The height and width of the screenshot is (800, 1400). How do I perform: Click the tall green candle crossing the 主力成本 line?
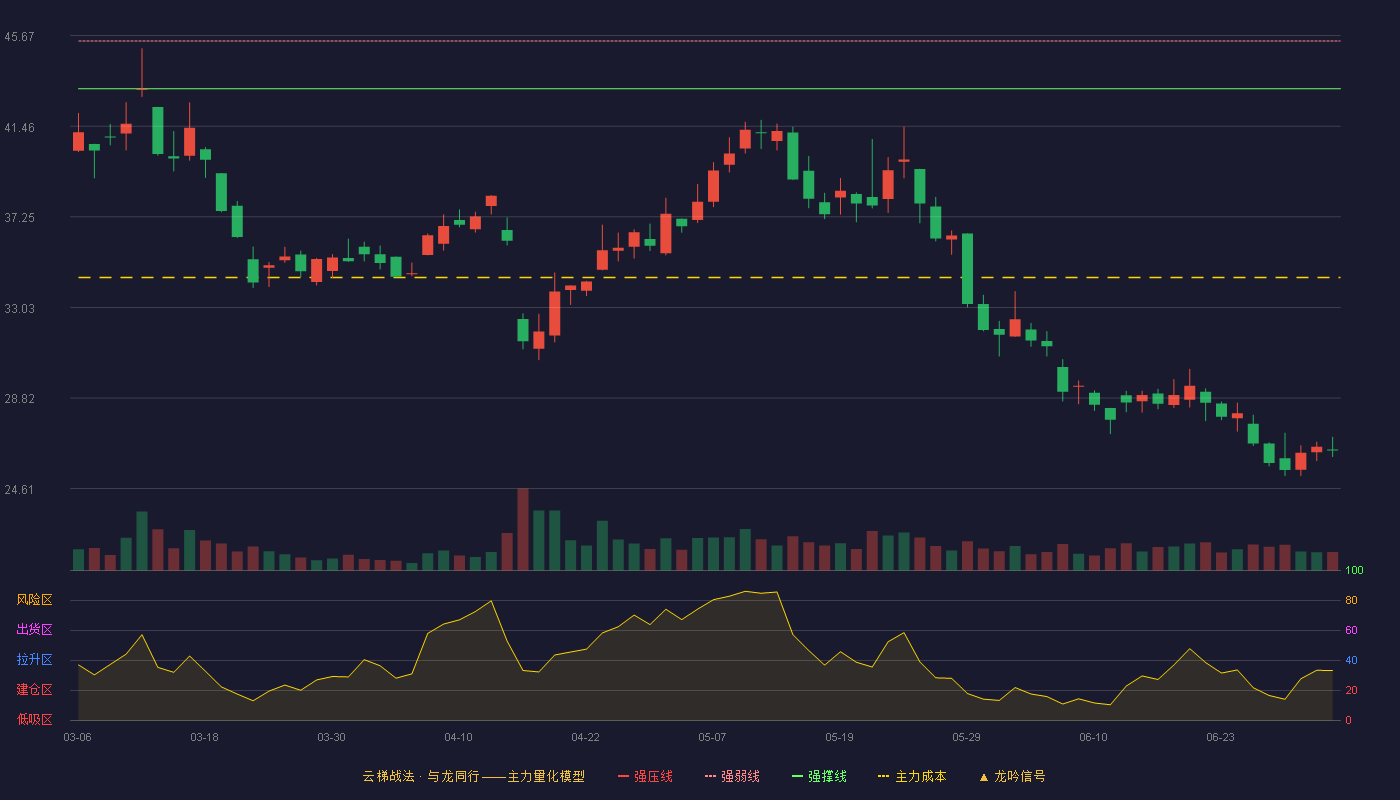click(x=967, y=269)
